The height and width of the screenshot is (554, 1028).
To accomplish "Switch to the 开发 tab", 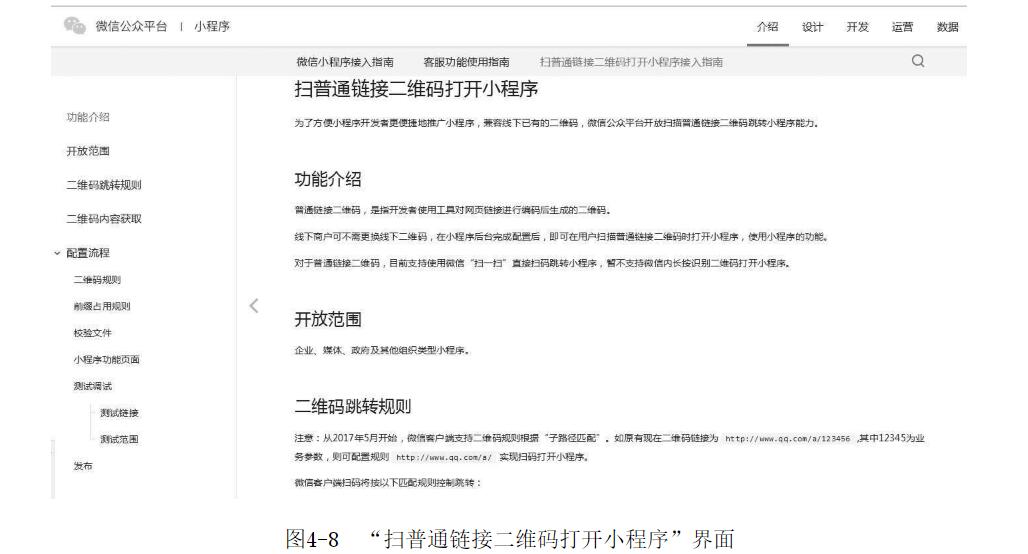I will (857, 27).
